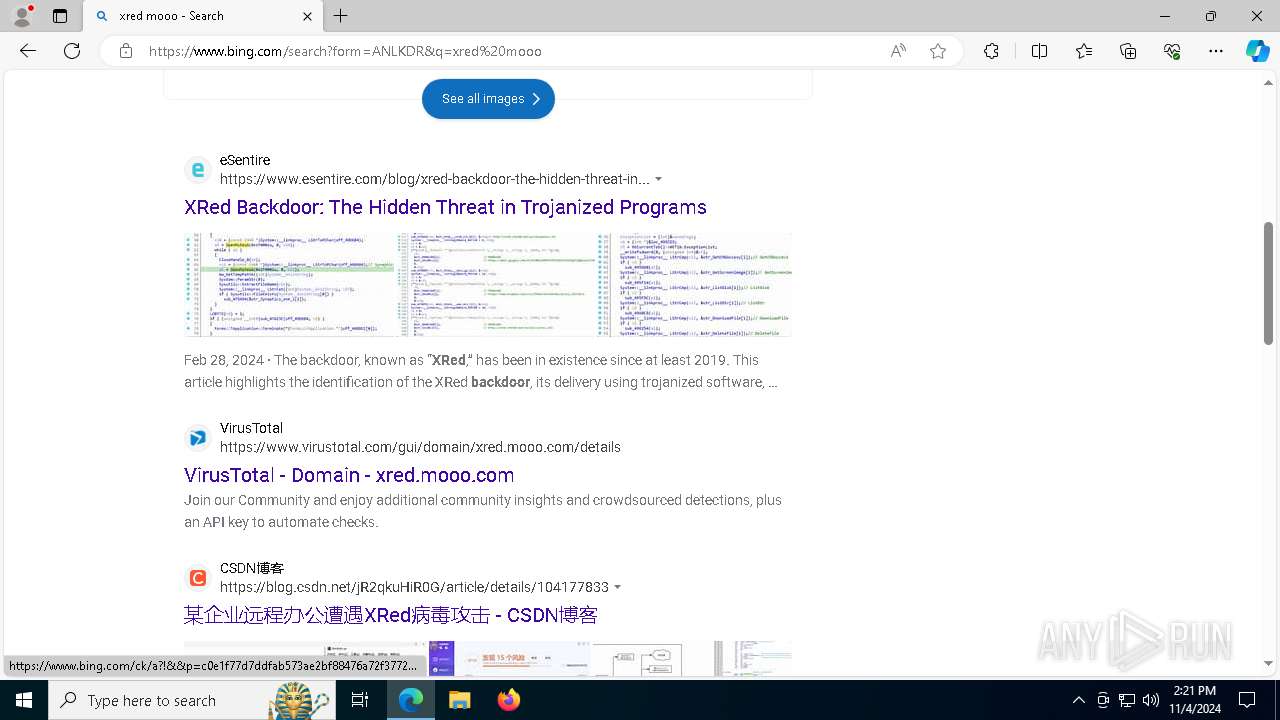Open network tray icon
Viewport: 1280px width, 720px height.
click(x=1127, y=700)
